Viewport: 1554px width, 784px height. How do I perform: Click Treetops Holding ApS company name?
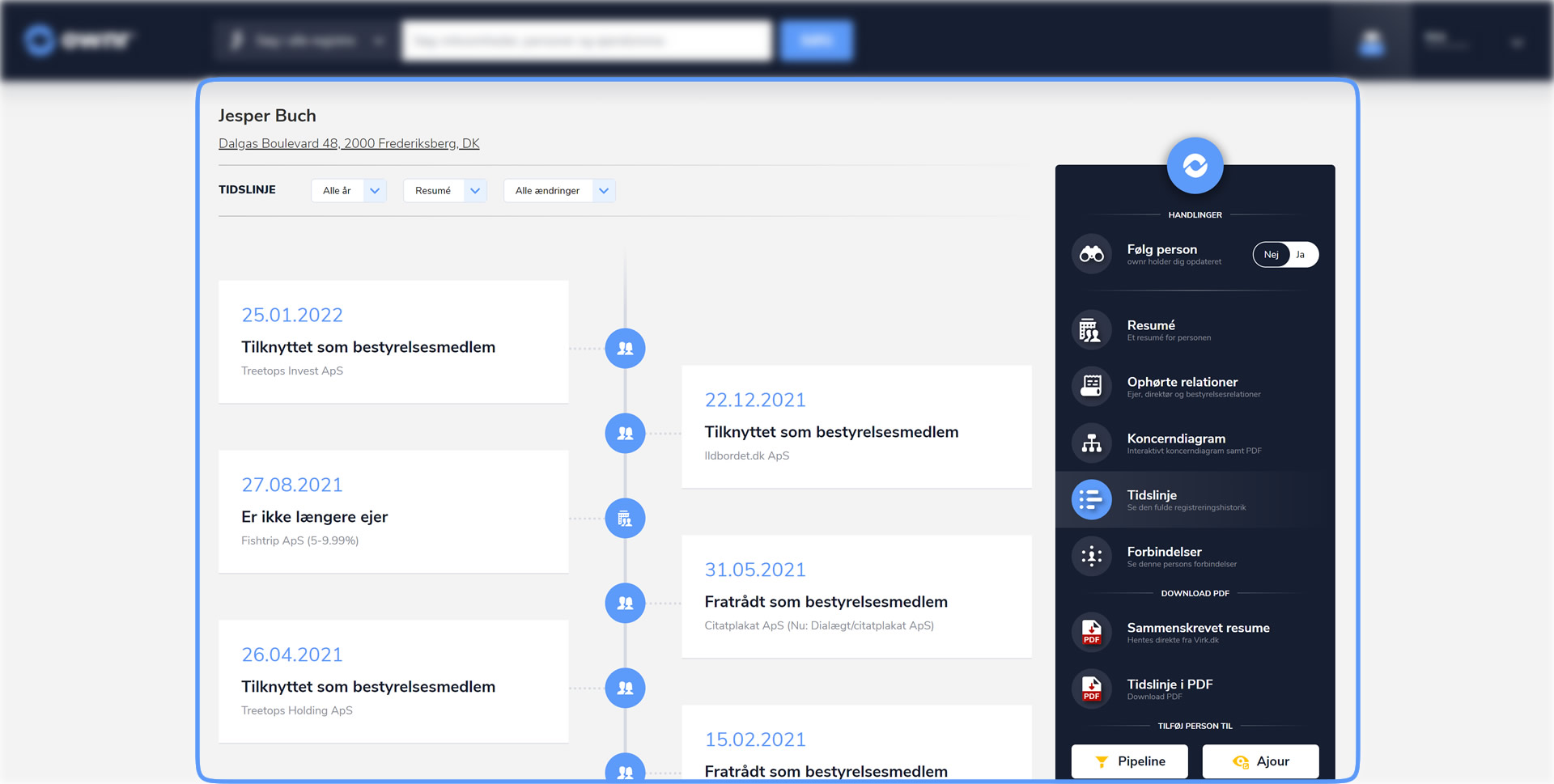click(297, 710)
